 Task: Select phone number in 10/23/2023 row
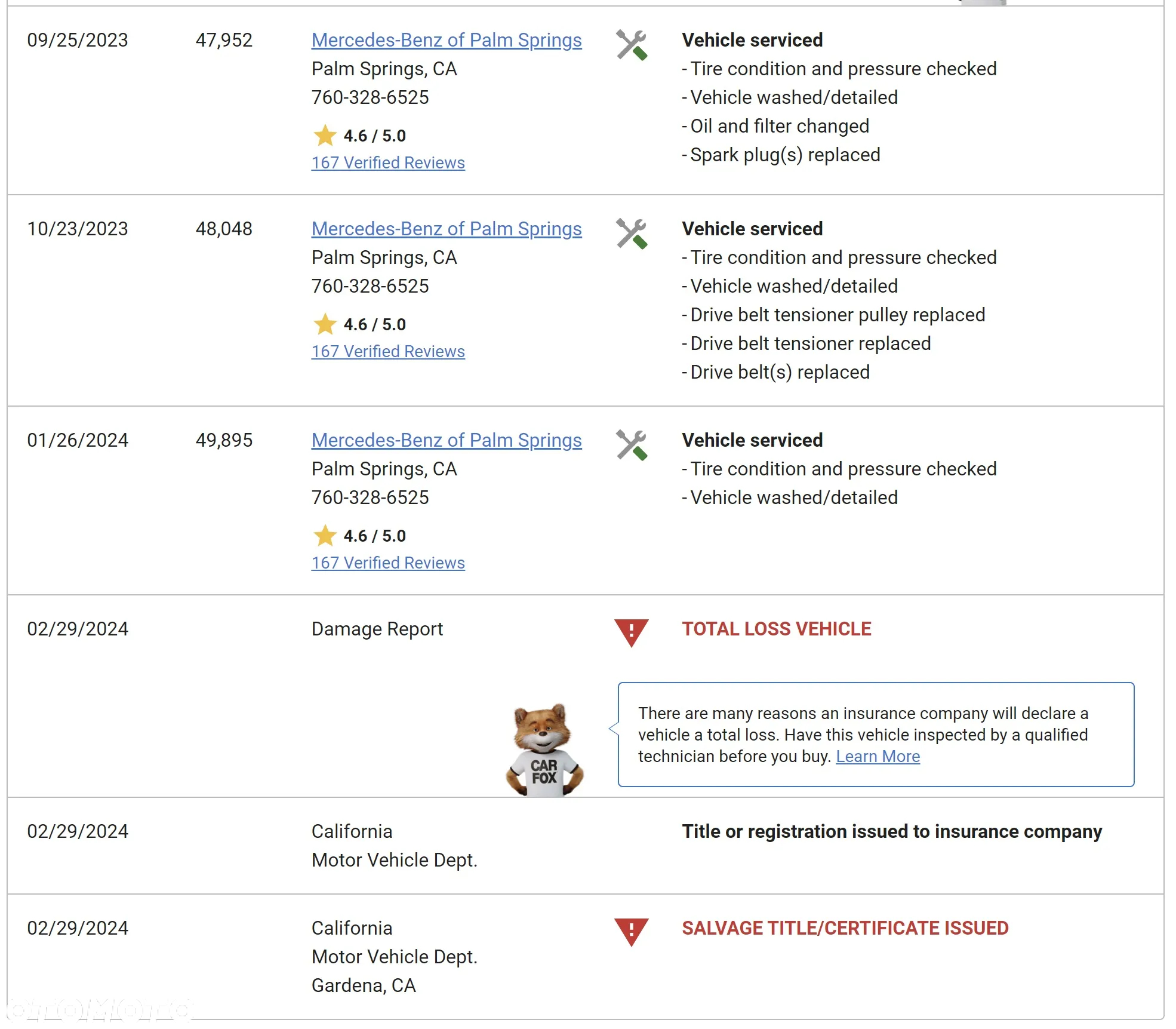tap(370, 286)
